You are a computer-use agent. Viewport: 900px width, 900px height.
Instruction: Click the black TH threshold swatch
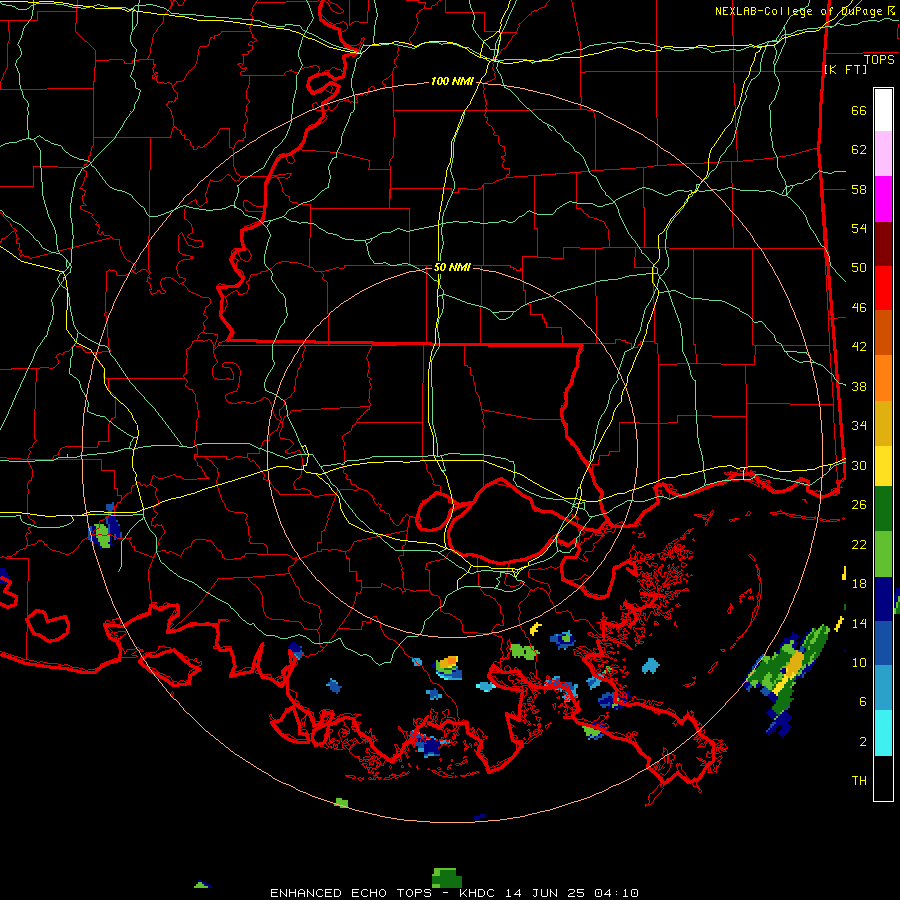[883, 778]
